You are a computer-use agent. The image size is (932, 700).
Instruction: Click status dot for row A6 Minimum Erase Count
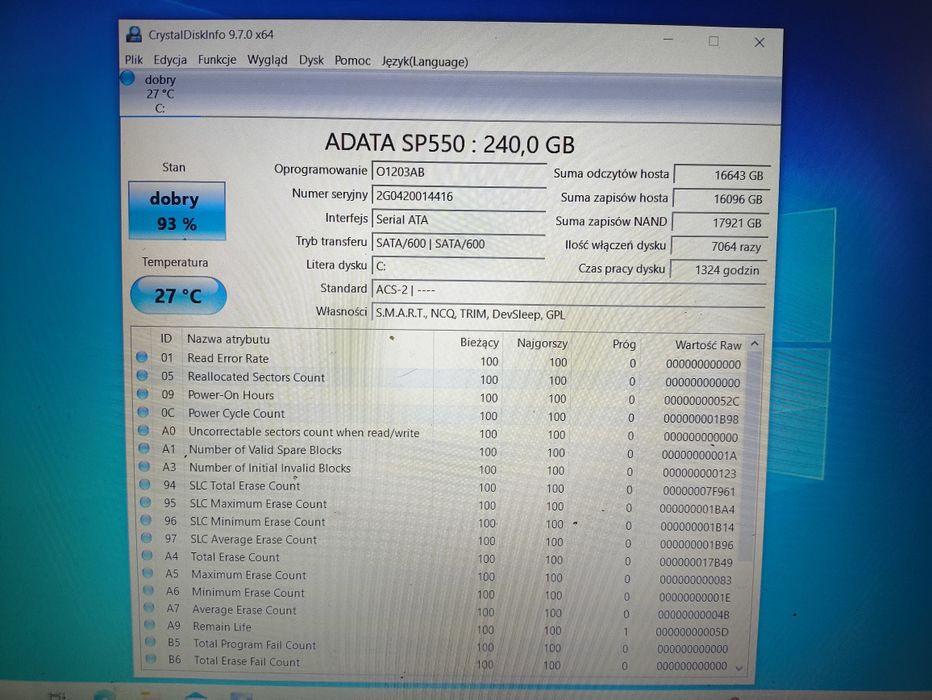[149, 591]
